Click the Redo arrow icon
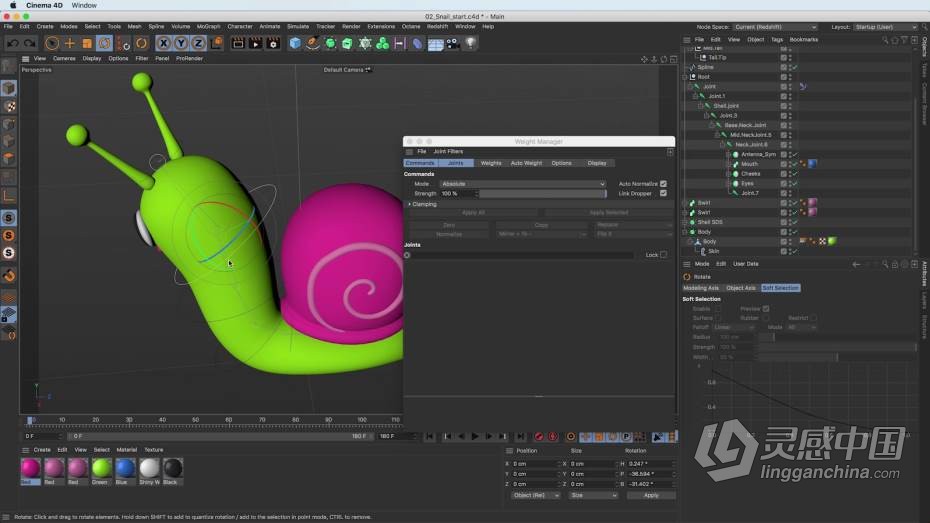Image resolution: width=930 pixels, height=523 pixels. (x=29, y=43)
